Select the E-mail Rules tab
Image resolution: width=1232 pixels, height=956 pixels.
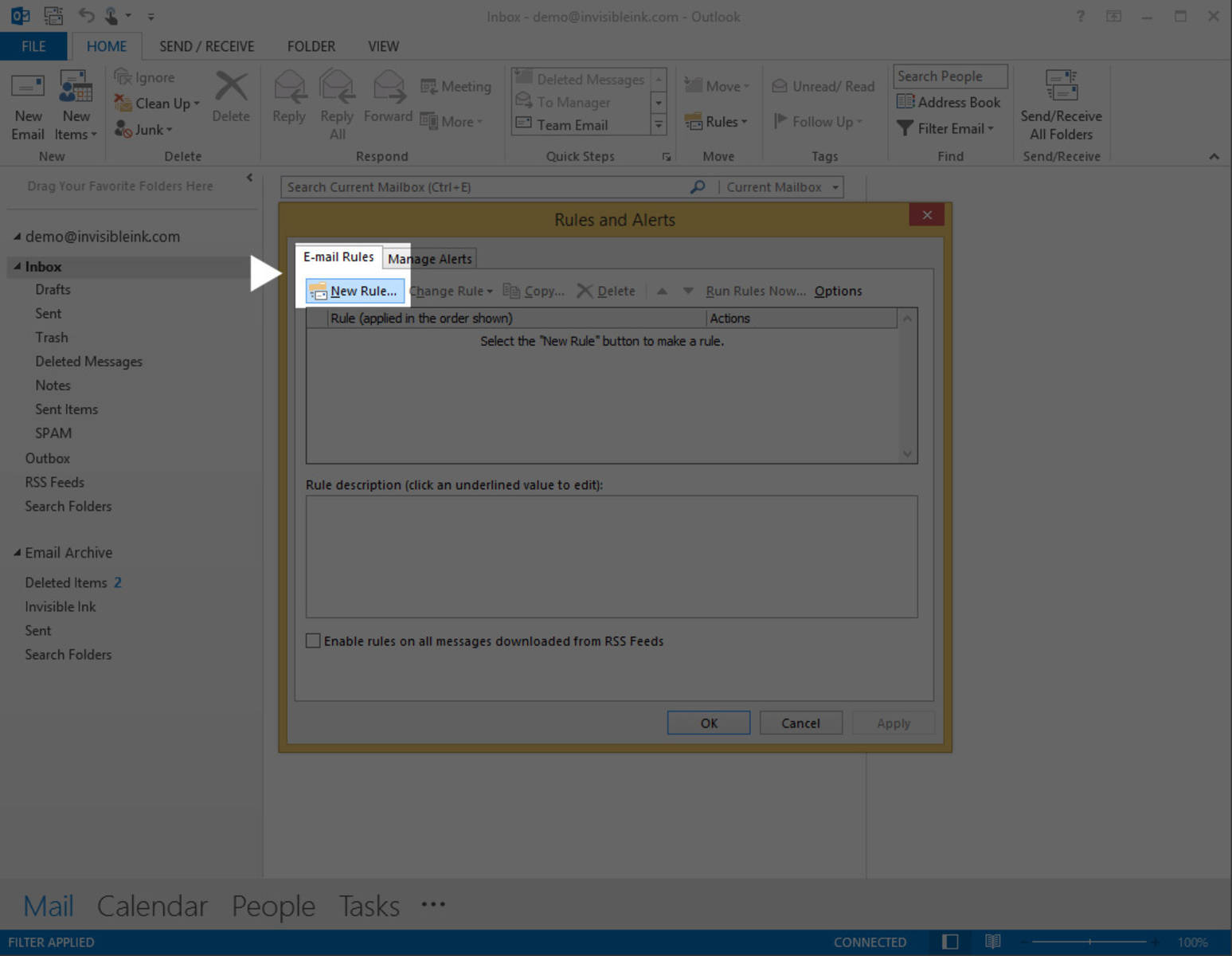[x=338, y=257]
